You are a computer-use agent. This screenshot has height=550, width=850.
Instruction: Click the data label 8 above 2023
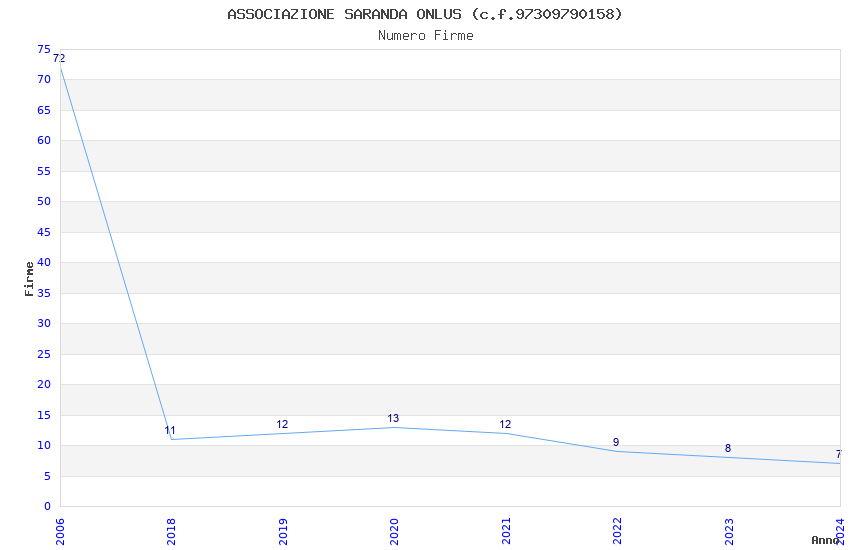pyautogui.click(x=727, y=448)
